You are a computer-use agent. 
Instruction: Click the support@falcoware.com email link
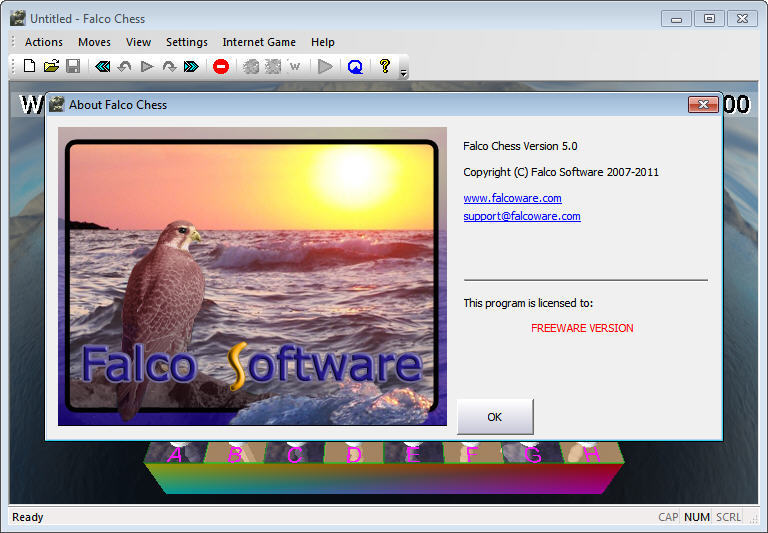(522, 216)
